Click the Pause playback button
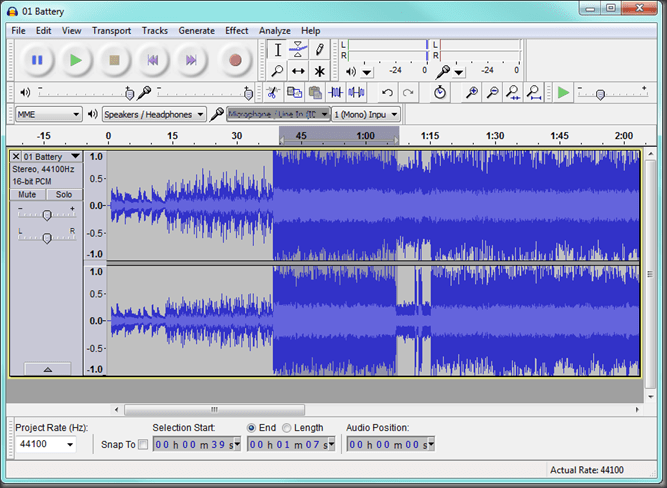 (x=37, y=60)
